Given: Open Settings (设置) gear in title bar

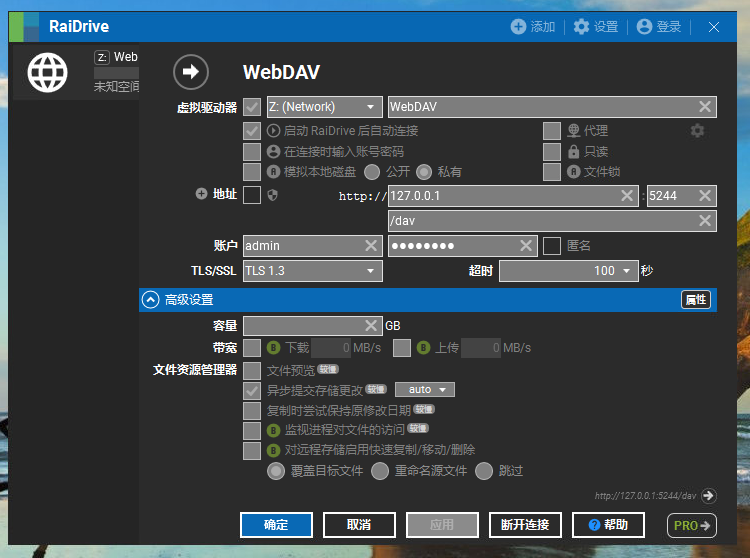Looking at the screenshot, I should coord(581,27).
